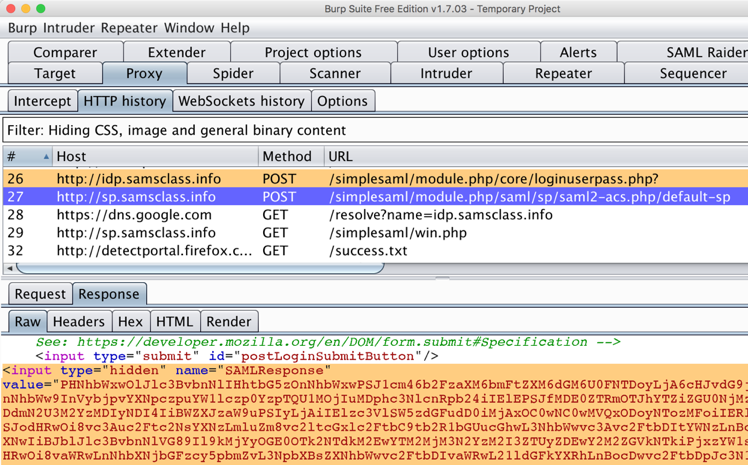This screenshot has width=748, height=465.
Task: Open the Burp menu
Action: coord(22,28)
